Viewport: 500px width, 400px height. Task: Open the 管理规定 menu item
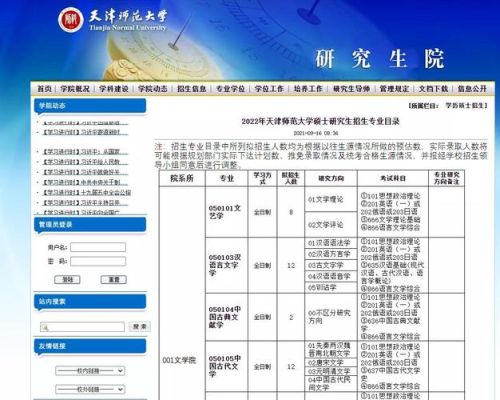394,89
